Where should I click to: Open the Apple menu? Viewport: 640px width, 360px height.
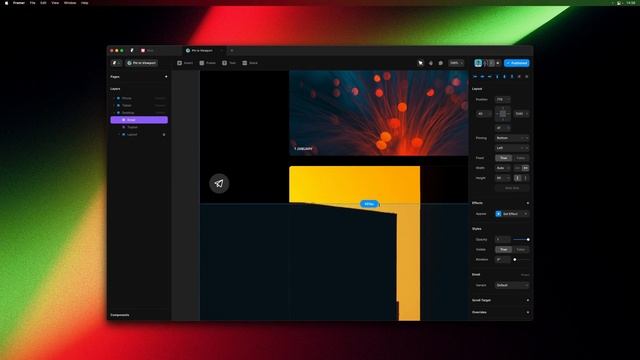coord(6,3)
